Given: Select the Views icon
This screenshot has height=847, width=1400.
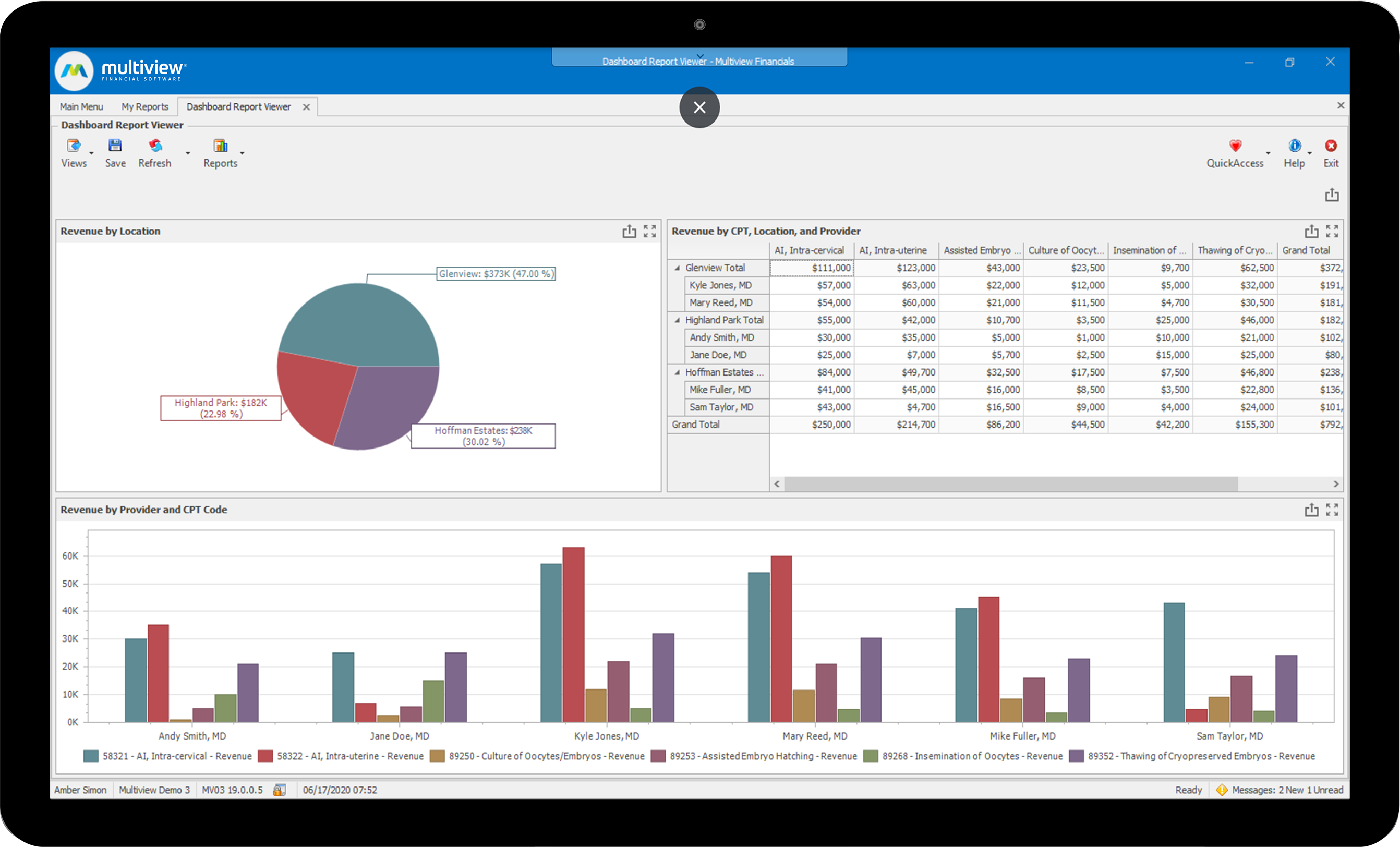Looking at the screenshot, I should click(x=74, y=147).
